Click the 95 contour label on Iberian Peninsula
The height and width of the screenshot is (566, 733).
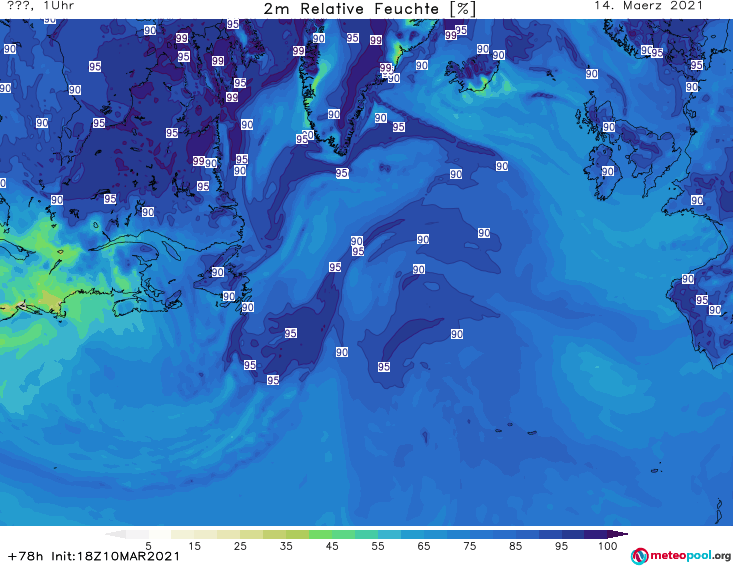point(702,300)
